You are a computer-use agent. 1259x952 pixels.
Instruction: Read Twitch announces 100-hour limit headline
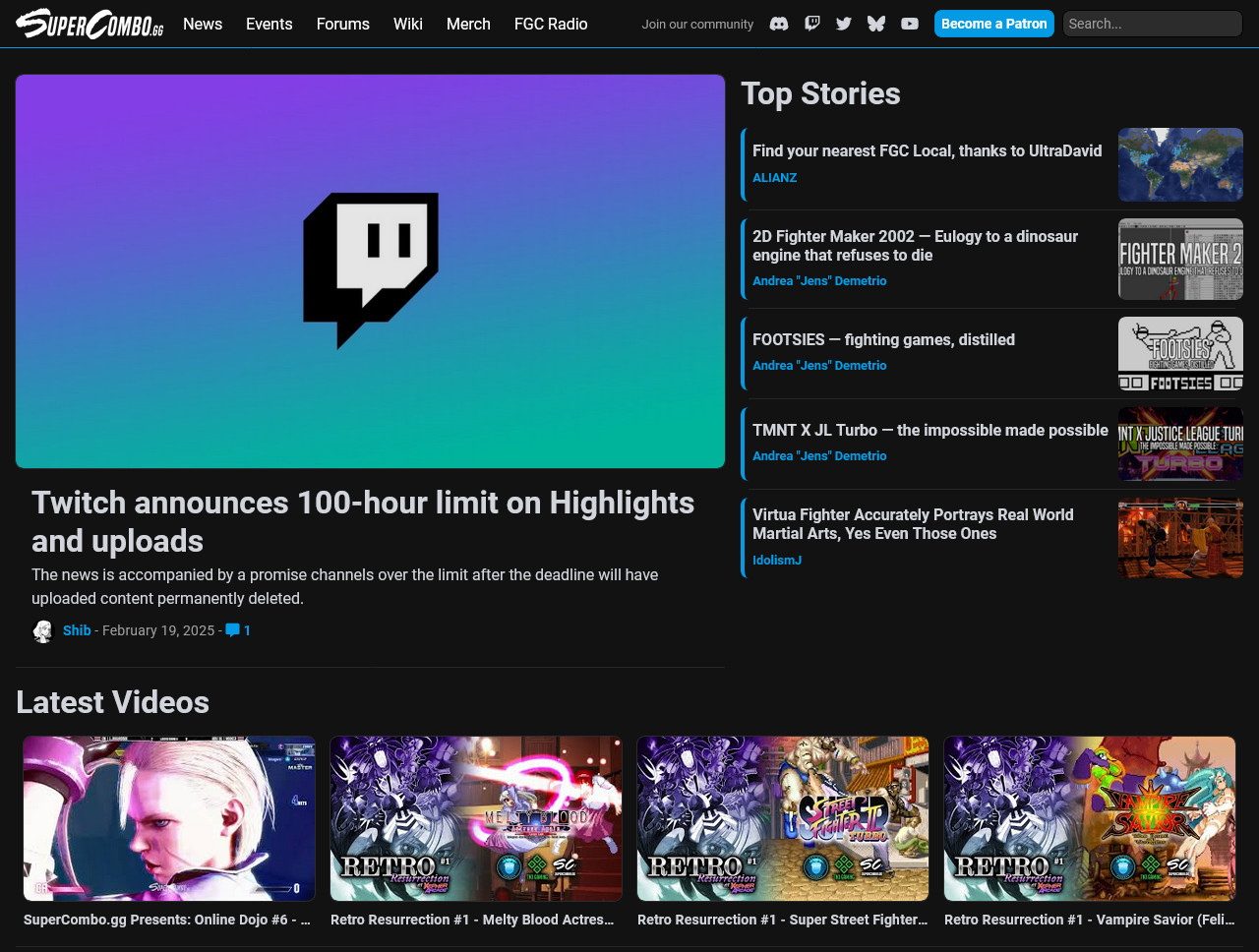363,521
